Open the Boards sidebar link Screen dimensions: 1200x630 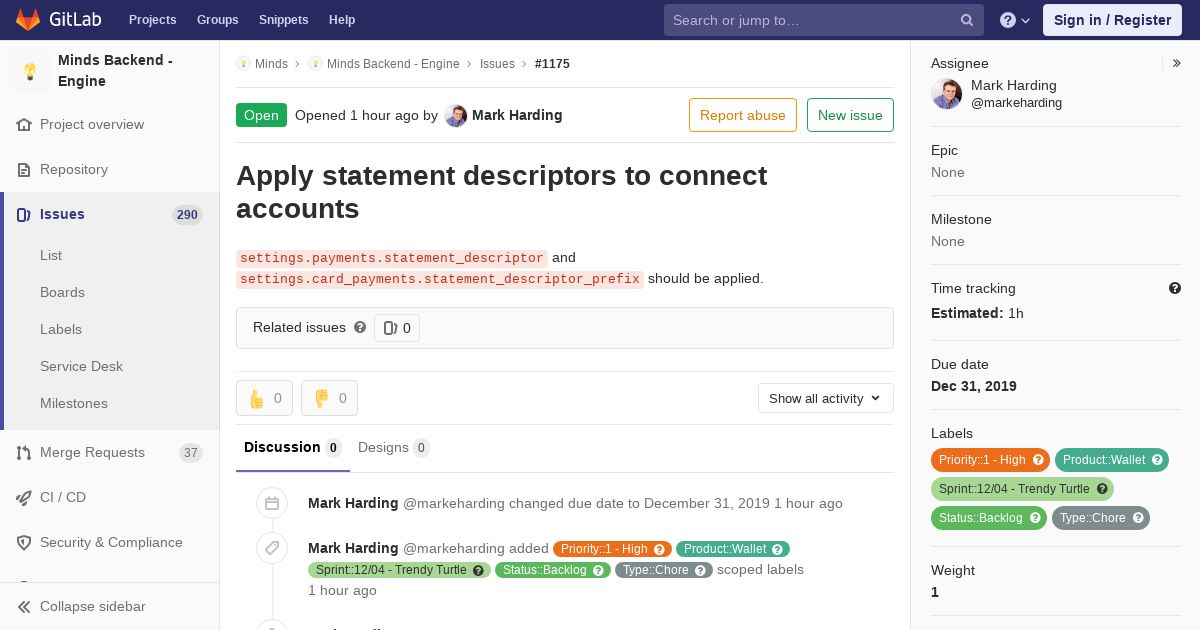click(62, 293)
